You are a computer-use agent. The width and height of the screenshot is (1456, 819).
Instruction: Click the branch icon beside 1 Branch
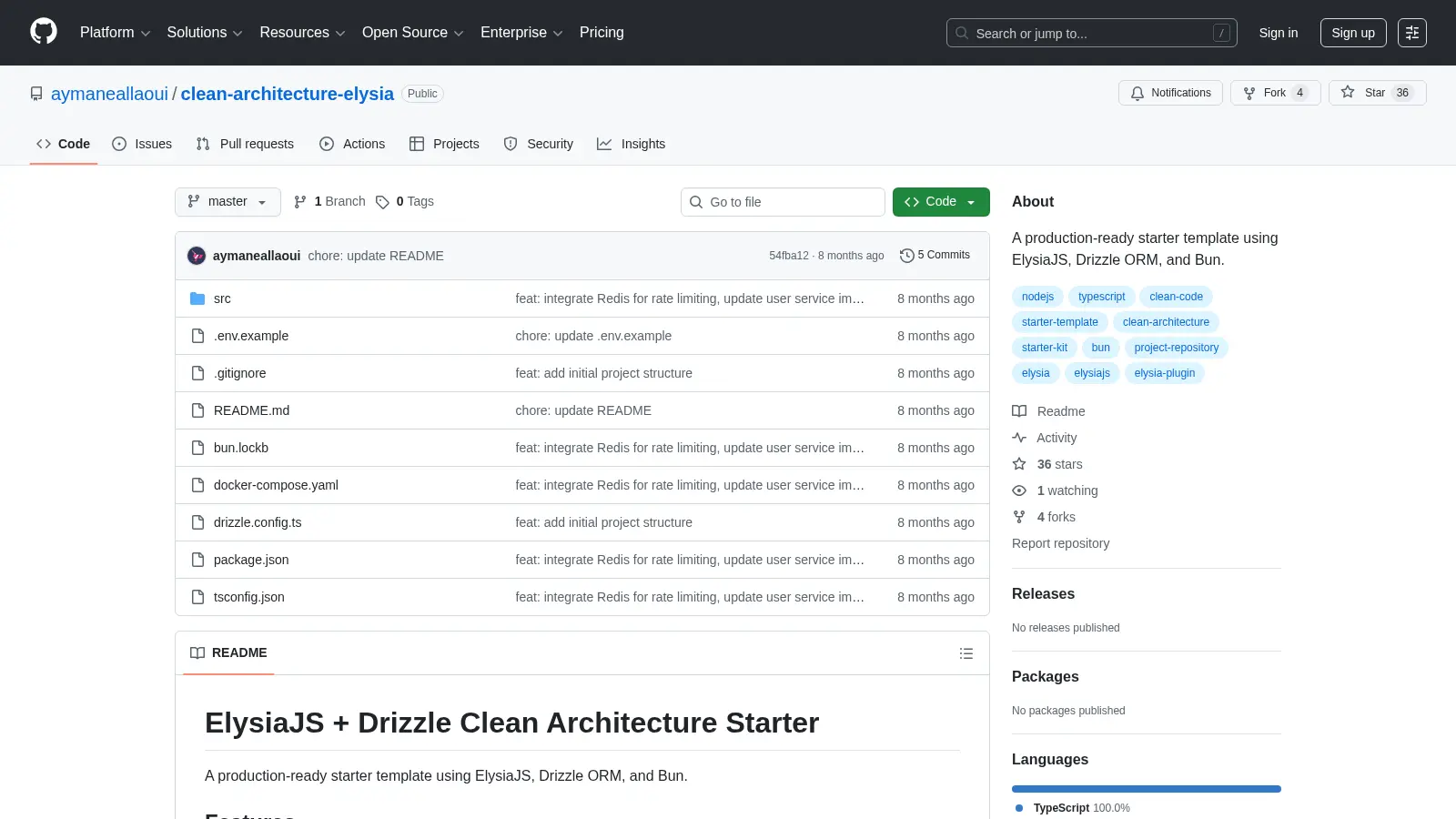300,202
